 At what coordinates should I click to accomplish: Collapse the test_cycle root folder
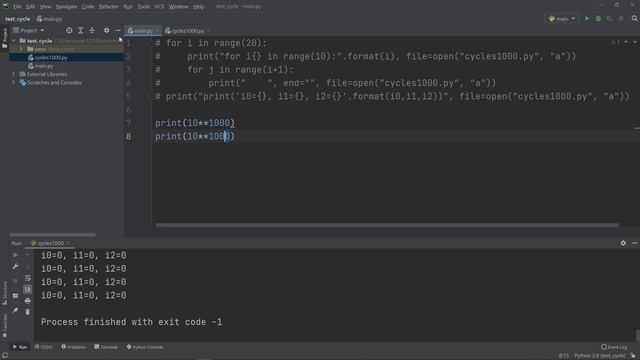tap(13, 41)
